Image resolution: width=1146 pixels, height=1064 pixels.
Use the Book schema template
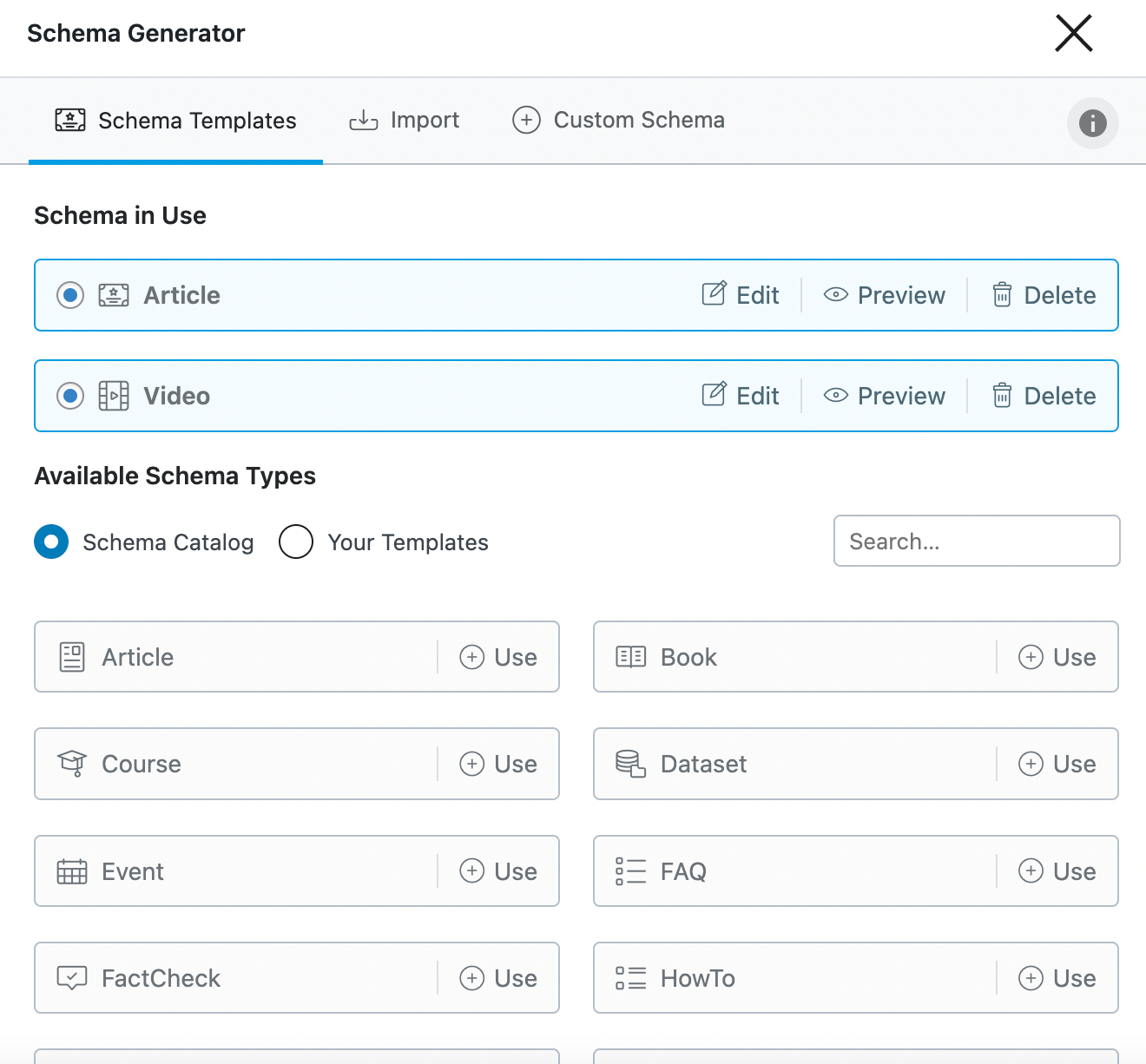(x=1057, y=657)
